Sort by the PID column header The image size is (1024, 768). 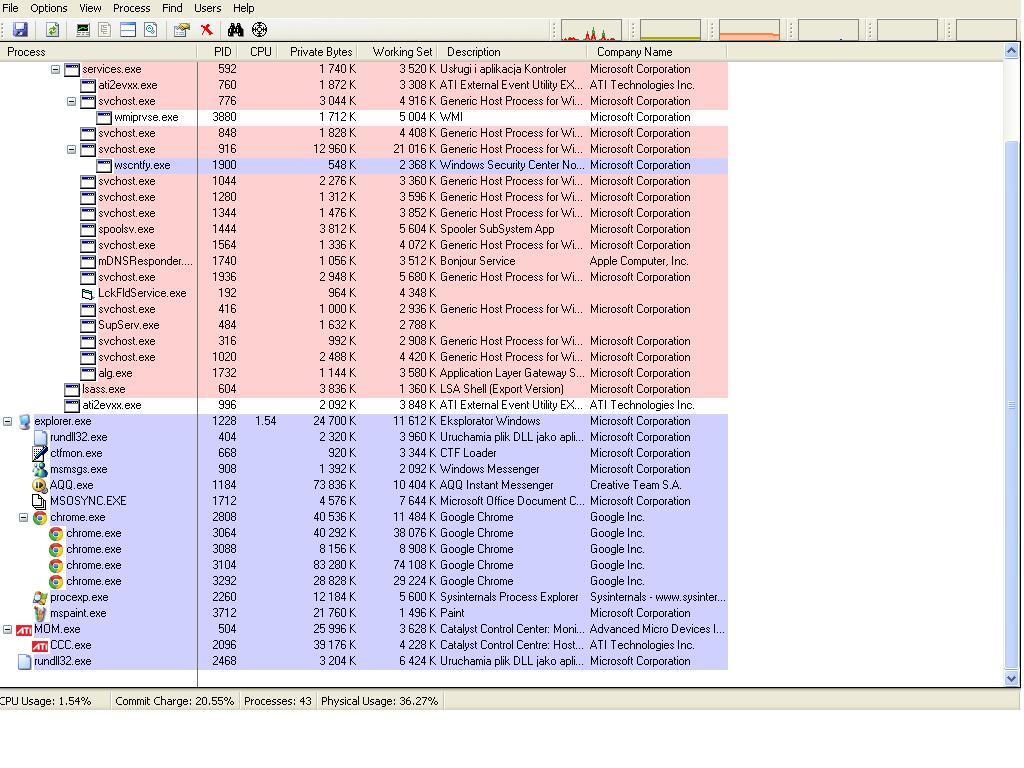tap(217, 52)
